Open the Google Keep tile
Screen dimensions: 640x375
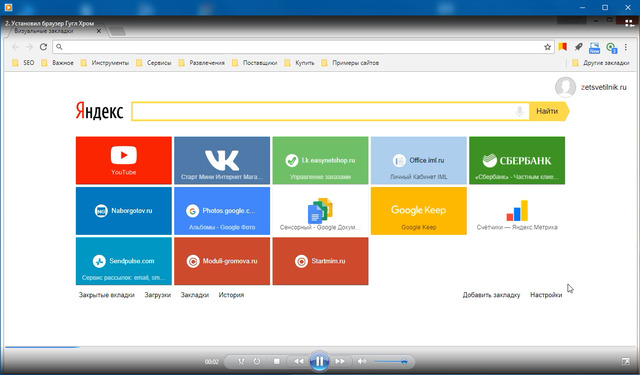click(x=418, y=211)
